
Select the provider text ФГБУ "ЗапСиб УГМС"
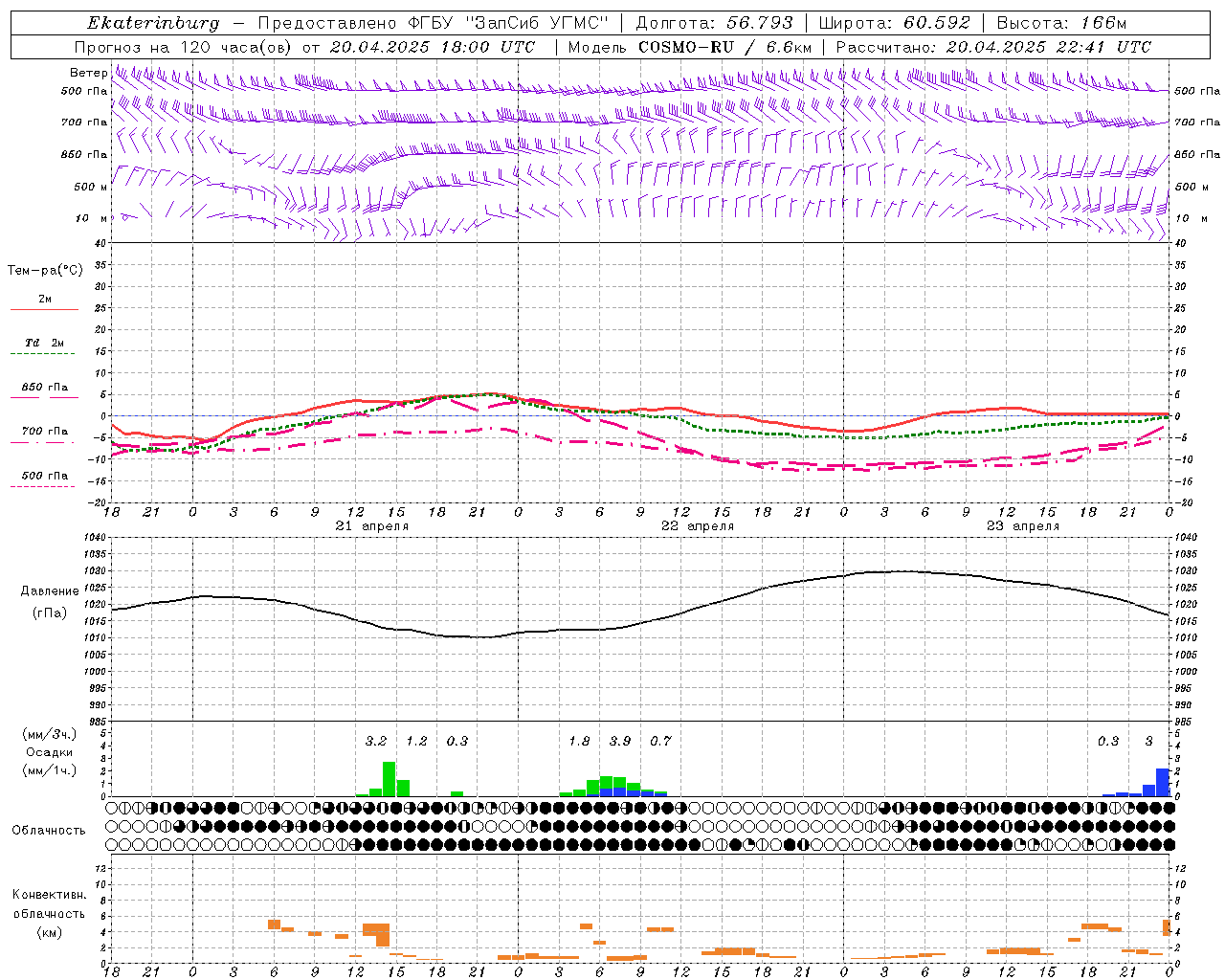pyautogui.click(x=508, y=23)
